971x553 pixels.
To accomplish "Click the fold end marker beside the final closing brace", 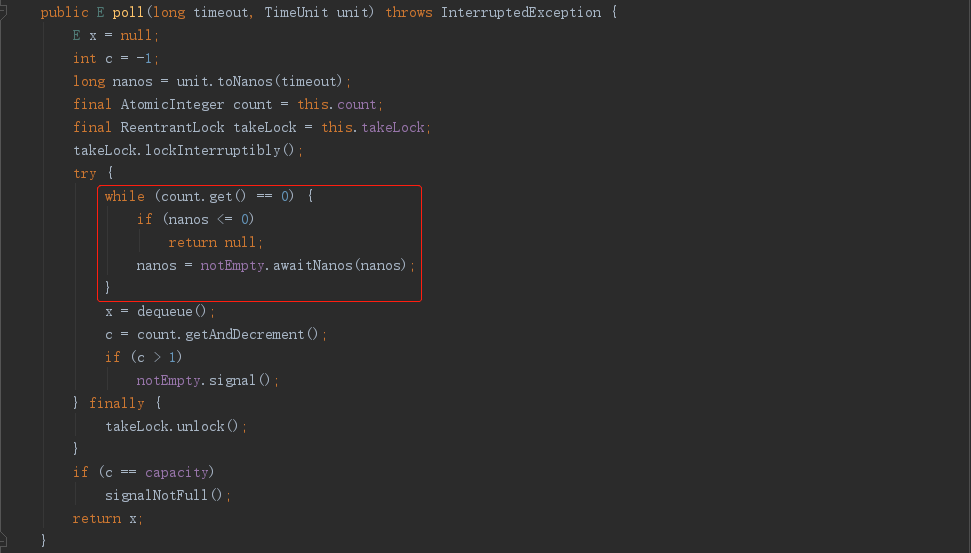I will 3,539.
